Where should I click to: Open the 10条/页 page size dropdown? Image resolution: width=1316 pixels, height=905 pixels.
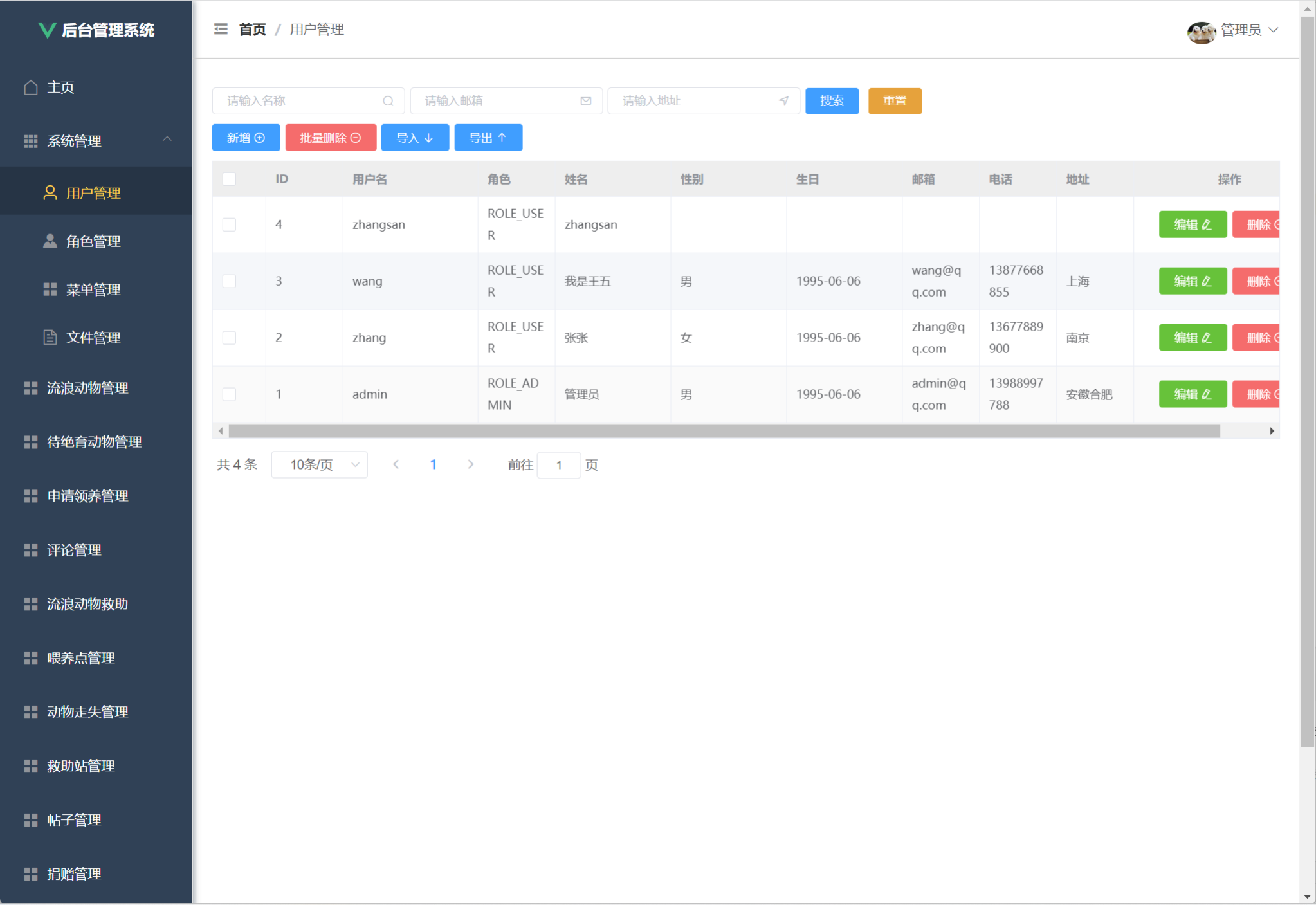click(x=320, y=464)
